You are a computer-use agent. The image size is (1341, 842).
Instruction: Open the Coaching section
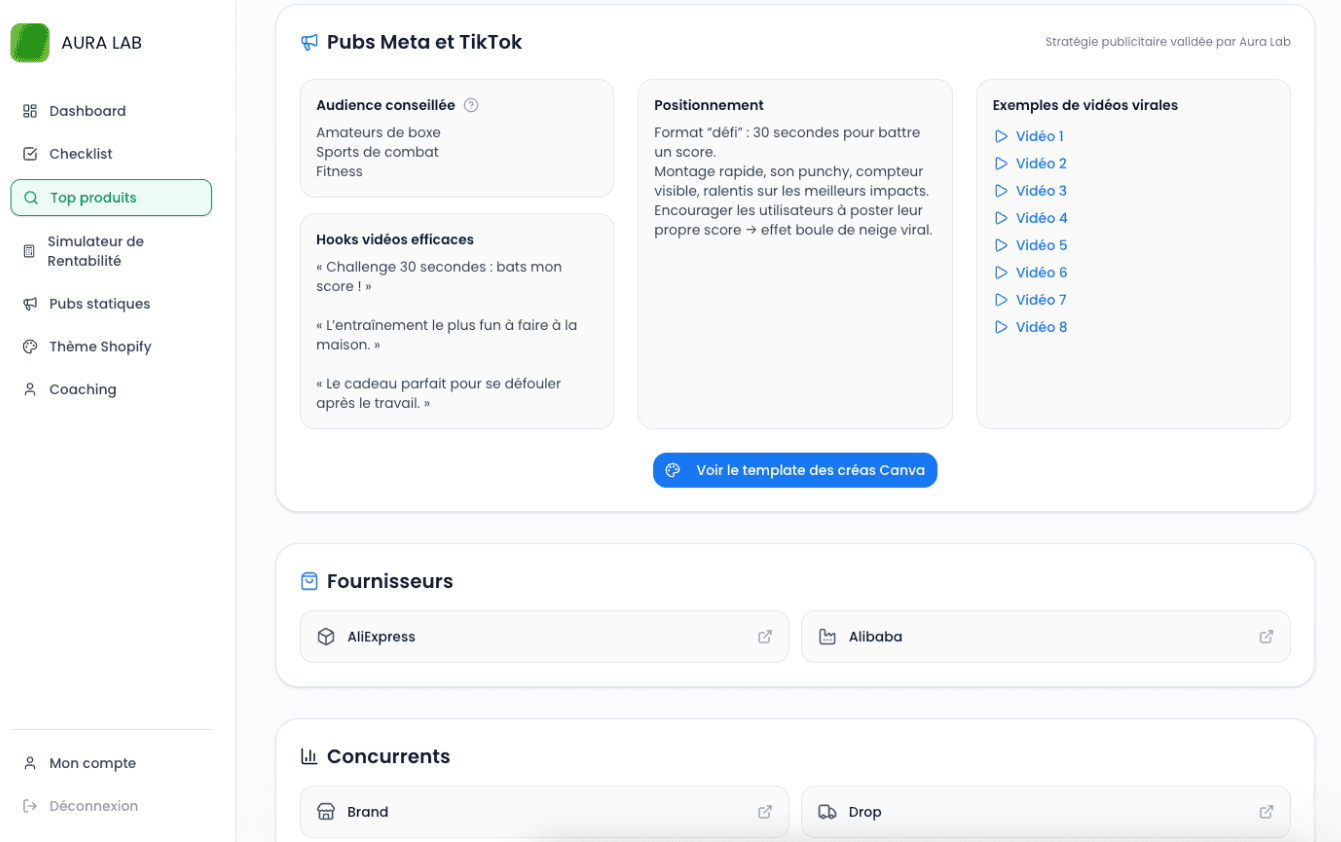[x=82, y=390]
